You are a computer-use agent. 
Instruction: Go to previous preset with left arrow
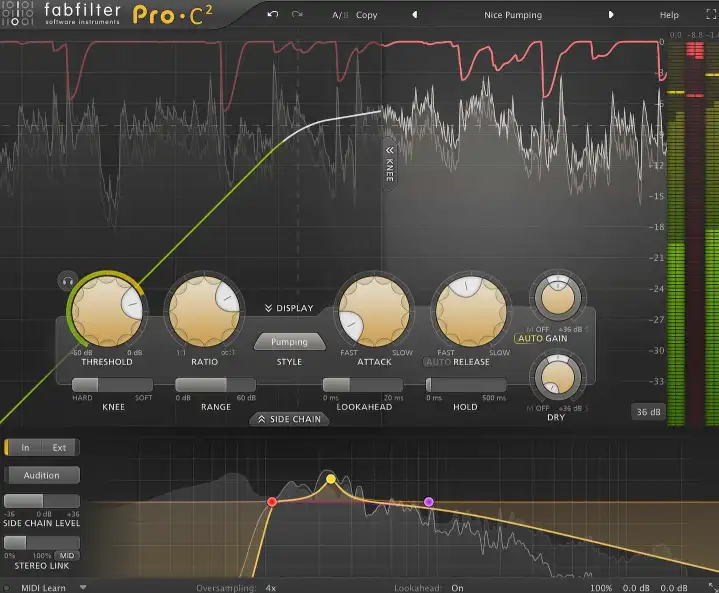[x=415, y=15]
